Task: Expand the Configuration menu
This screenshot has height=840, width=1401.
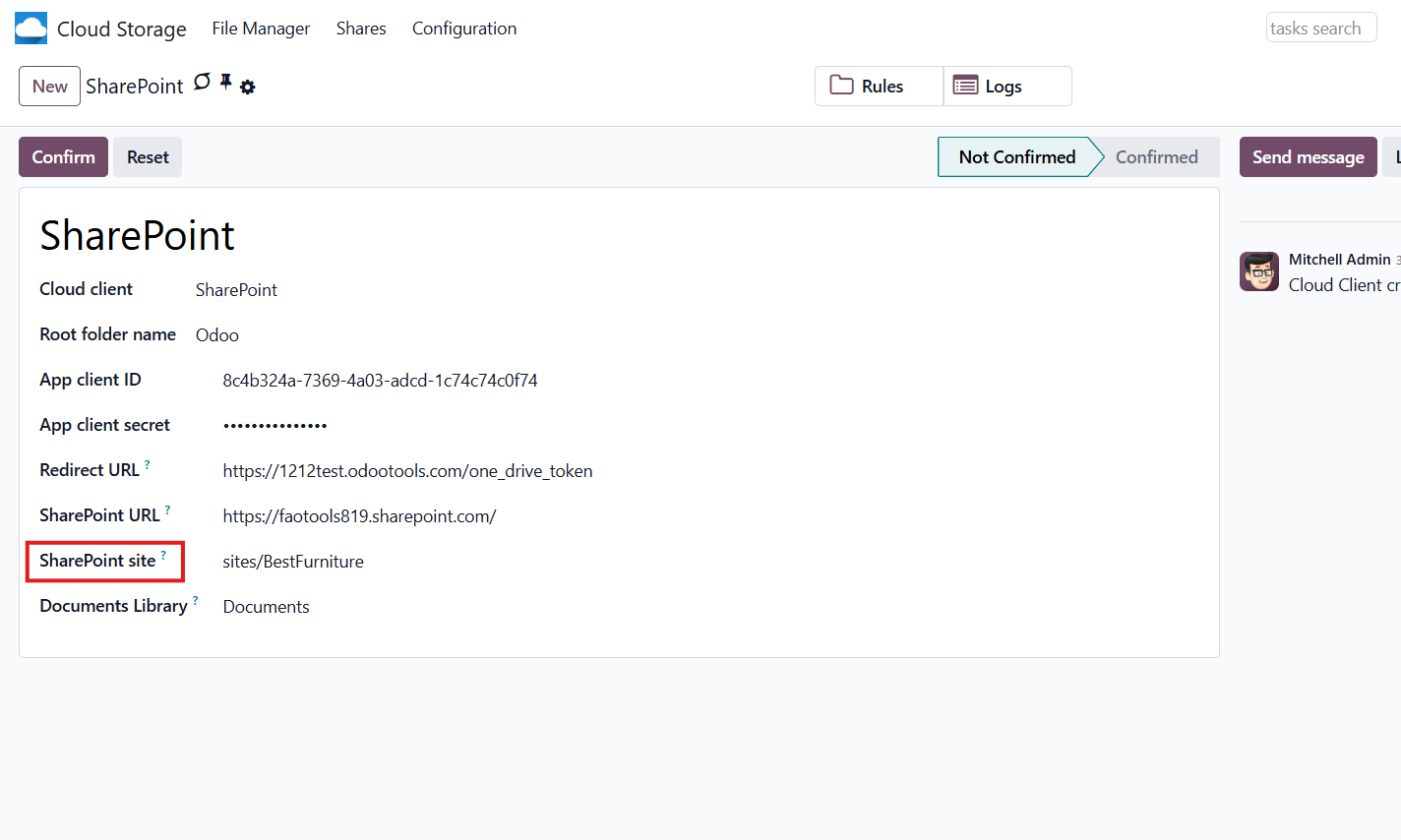Action: [x=464, y=29]
